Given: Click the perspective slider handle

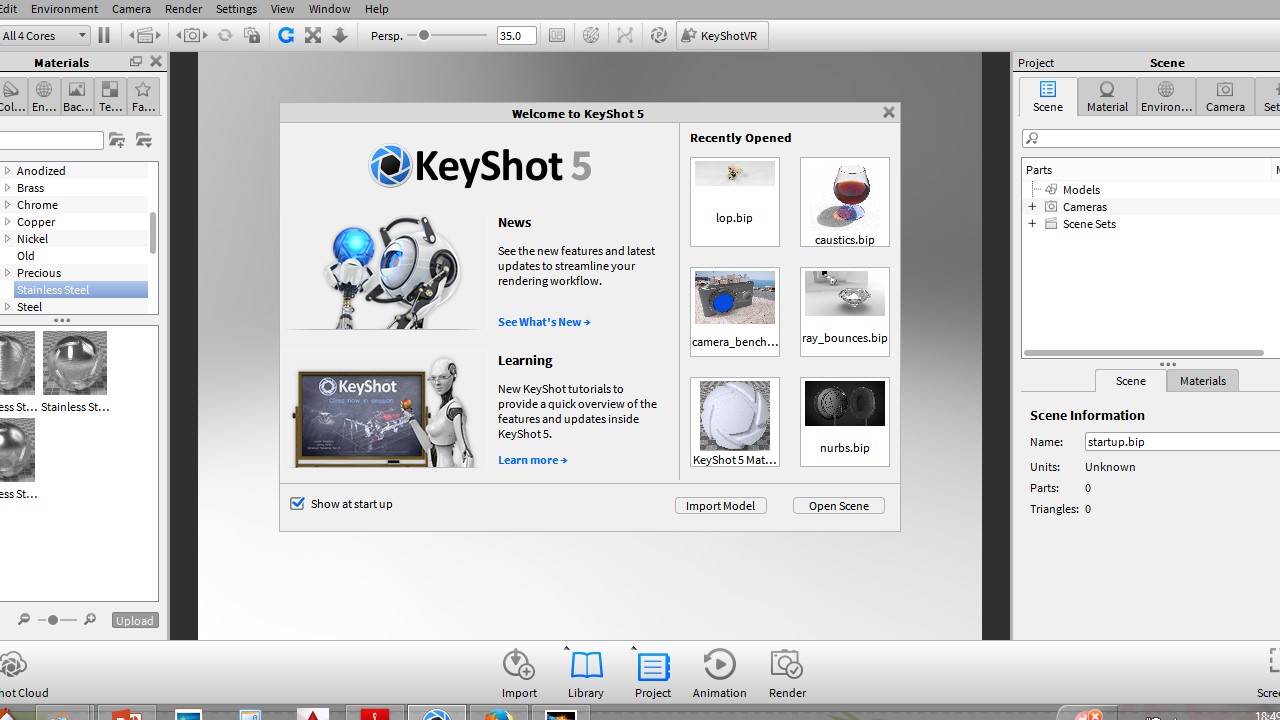Looking at the screenshot, I should click(424, 35).
